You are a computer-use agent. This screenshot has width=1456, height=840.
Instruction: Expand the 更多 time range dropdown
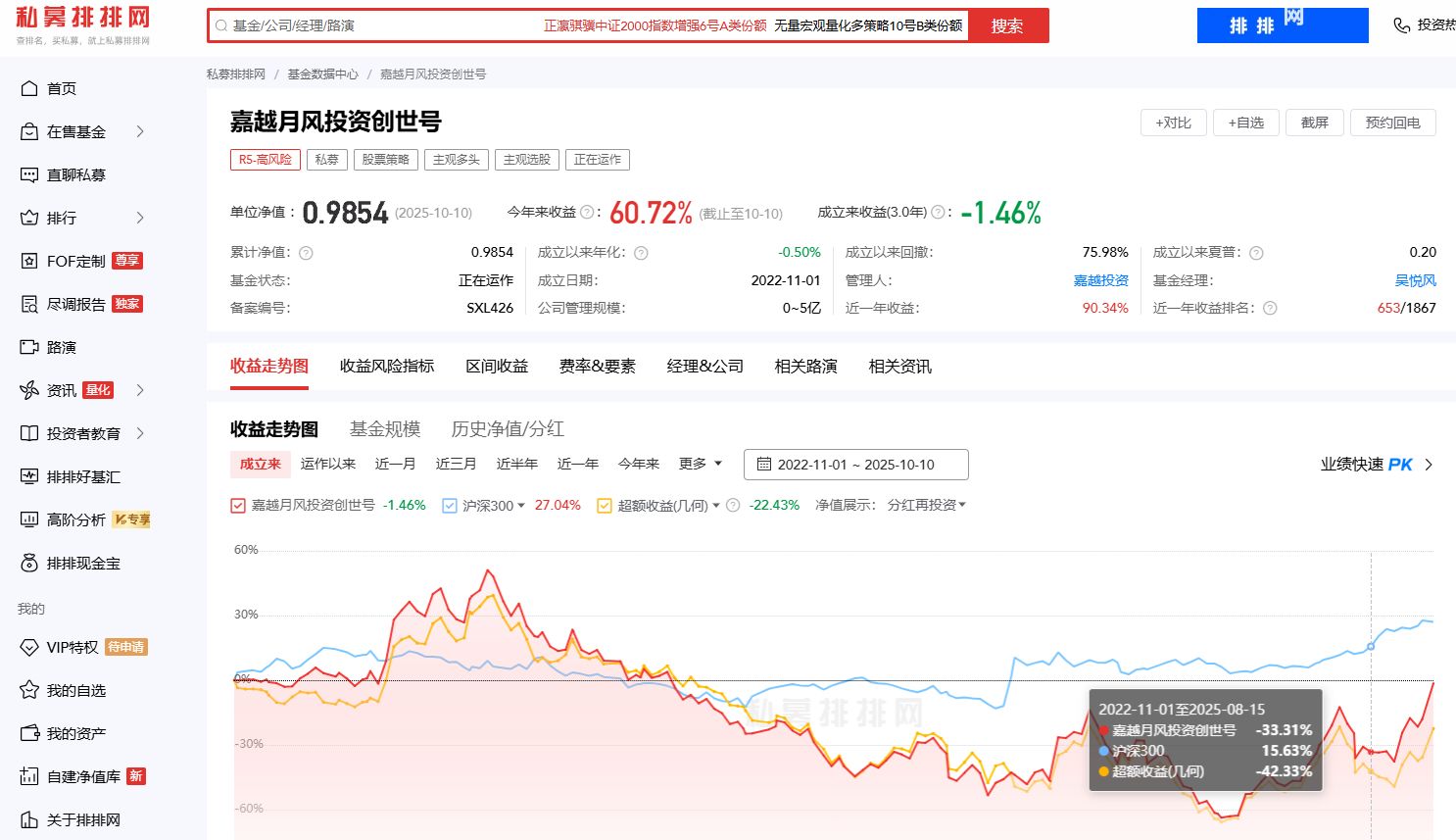(701, 464)
